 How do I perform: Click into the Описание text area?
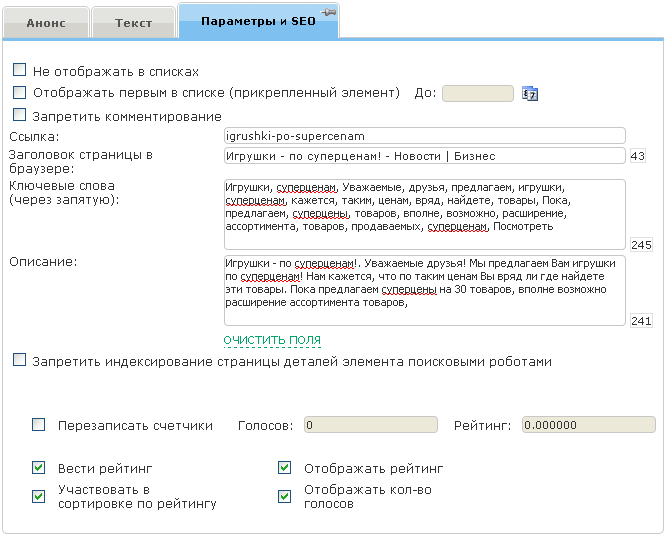(425, 290)
